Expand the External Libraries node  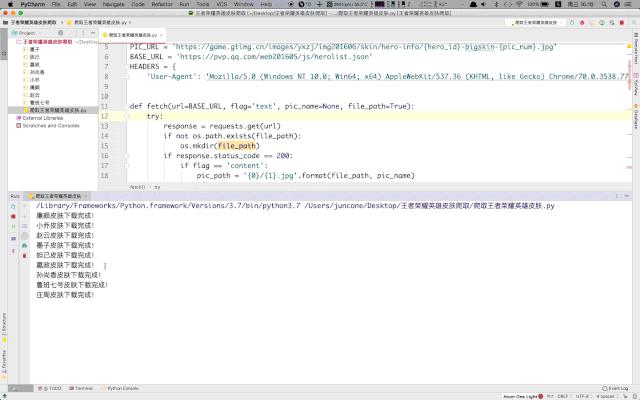pos(14,118)
